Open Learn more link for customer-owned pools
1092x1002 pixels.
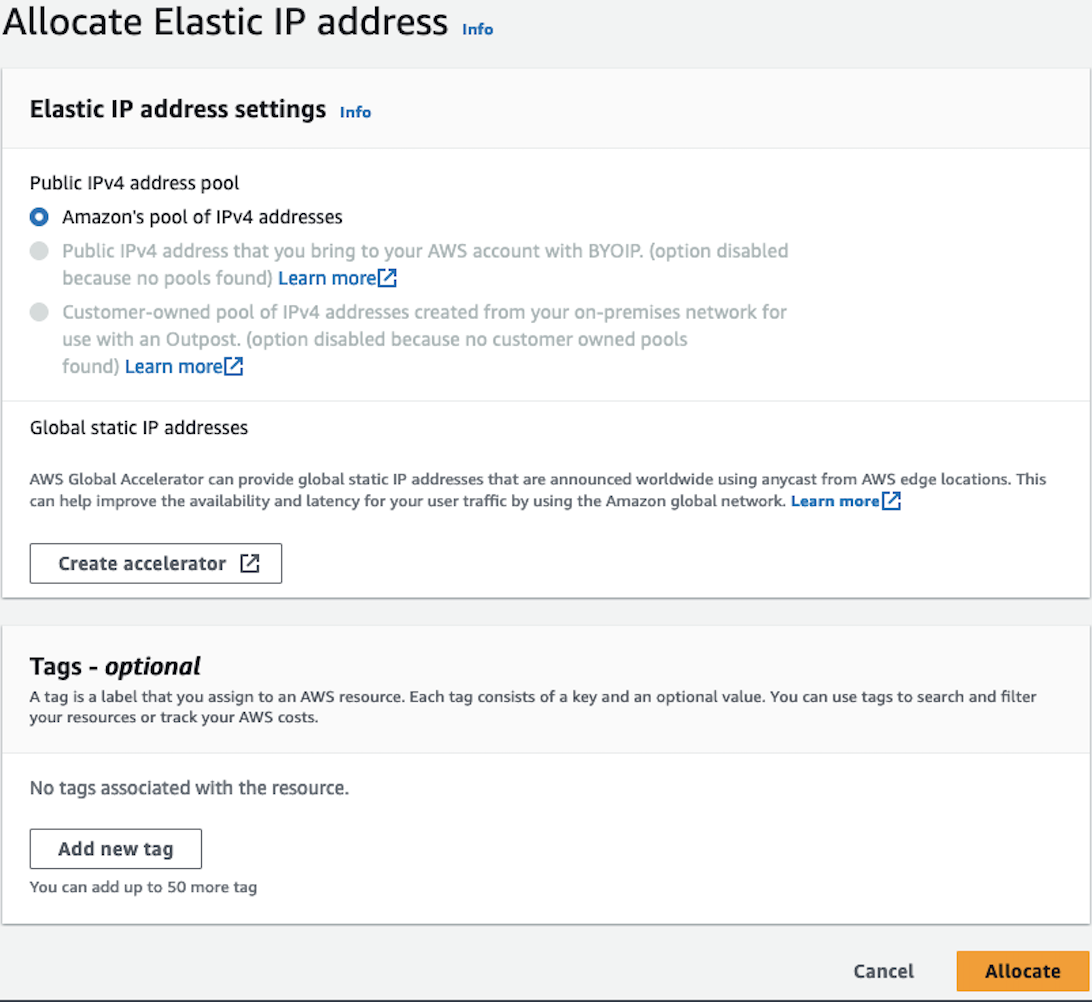click(173, 367)
